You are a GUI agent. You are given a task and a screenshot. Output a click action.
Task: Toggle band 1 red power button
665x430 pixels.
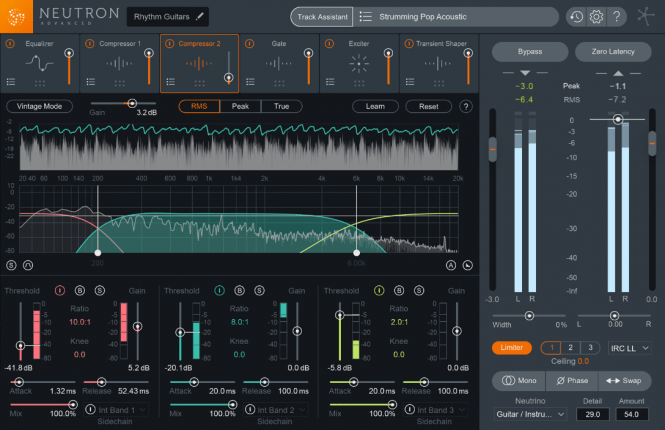tap(60, 290)
